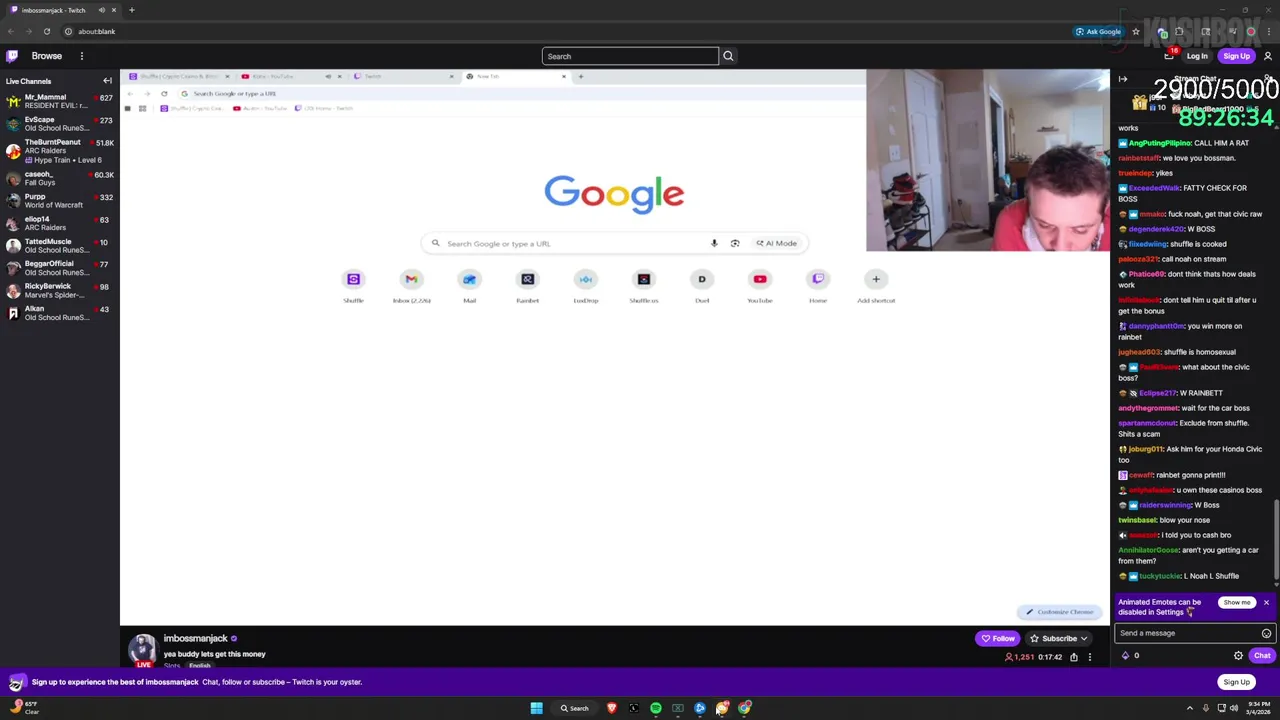
Task: Open TattedMuscle live channel
Action: coord(58,245)
